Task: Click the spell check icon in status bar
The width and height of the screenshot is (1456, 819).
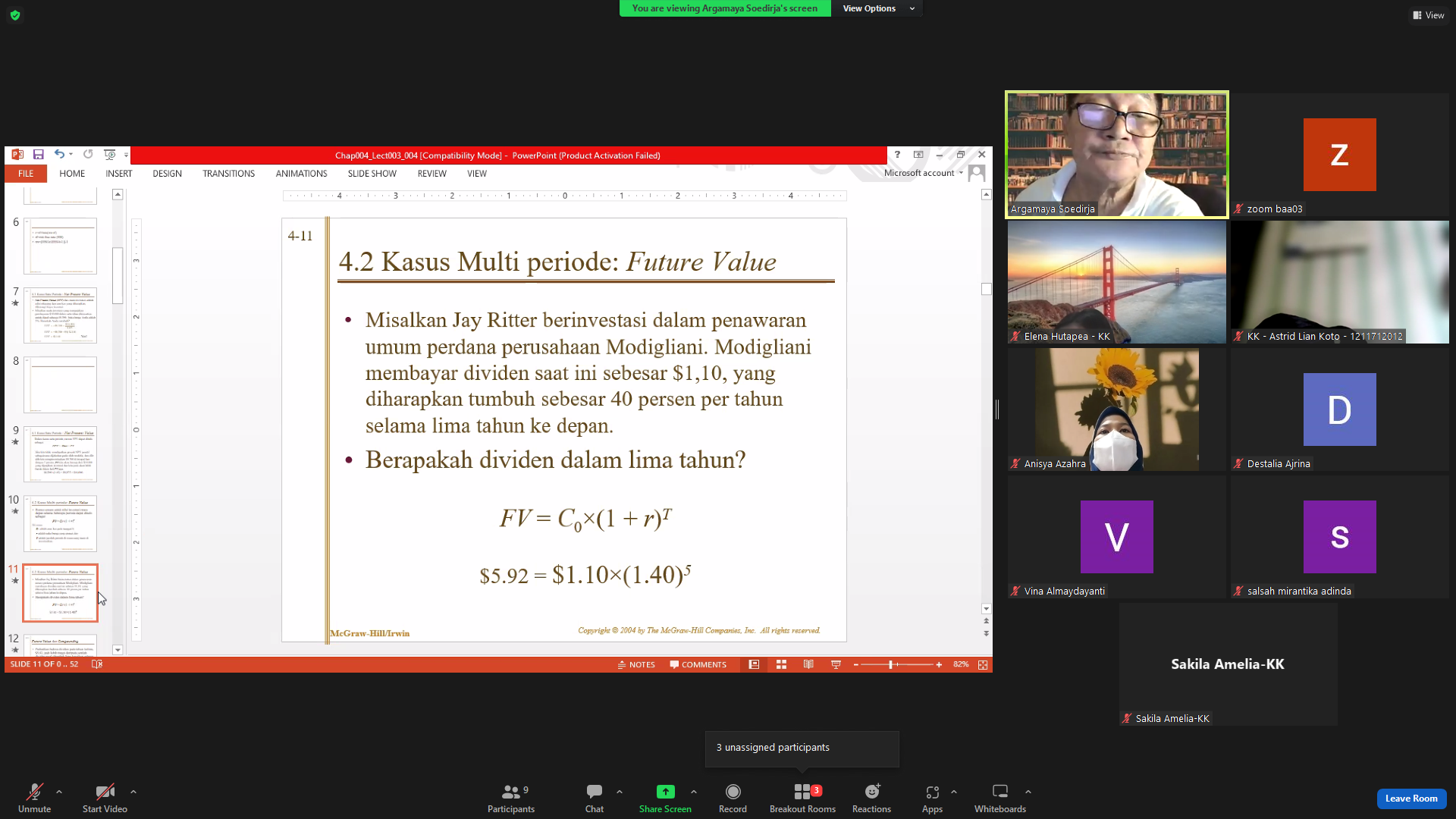Action: (97, 664)
